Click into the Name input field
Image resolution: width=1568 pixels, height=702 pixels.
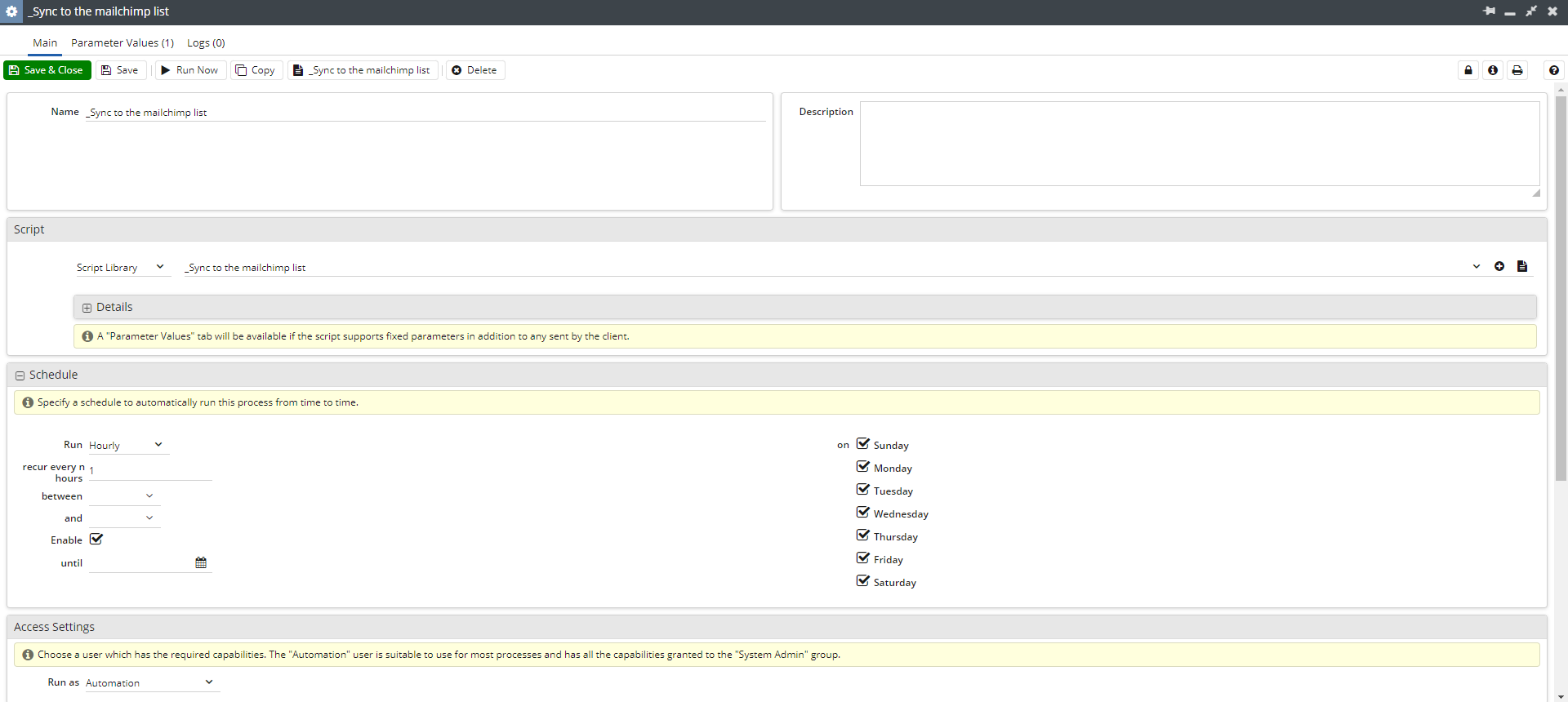coord(425,113)
